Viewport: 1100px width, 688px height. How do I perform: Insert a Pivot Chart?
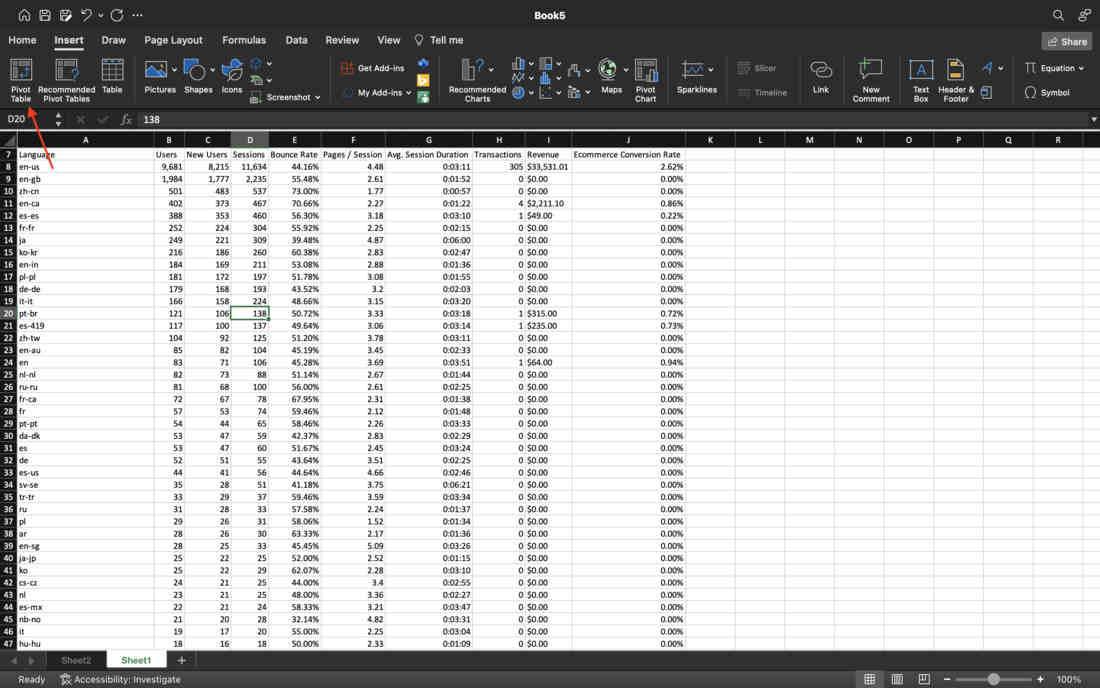645,80
